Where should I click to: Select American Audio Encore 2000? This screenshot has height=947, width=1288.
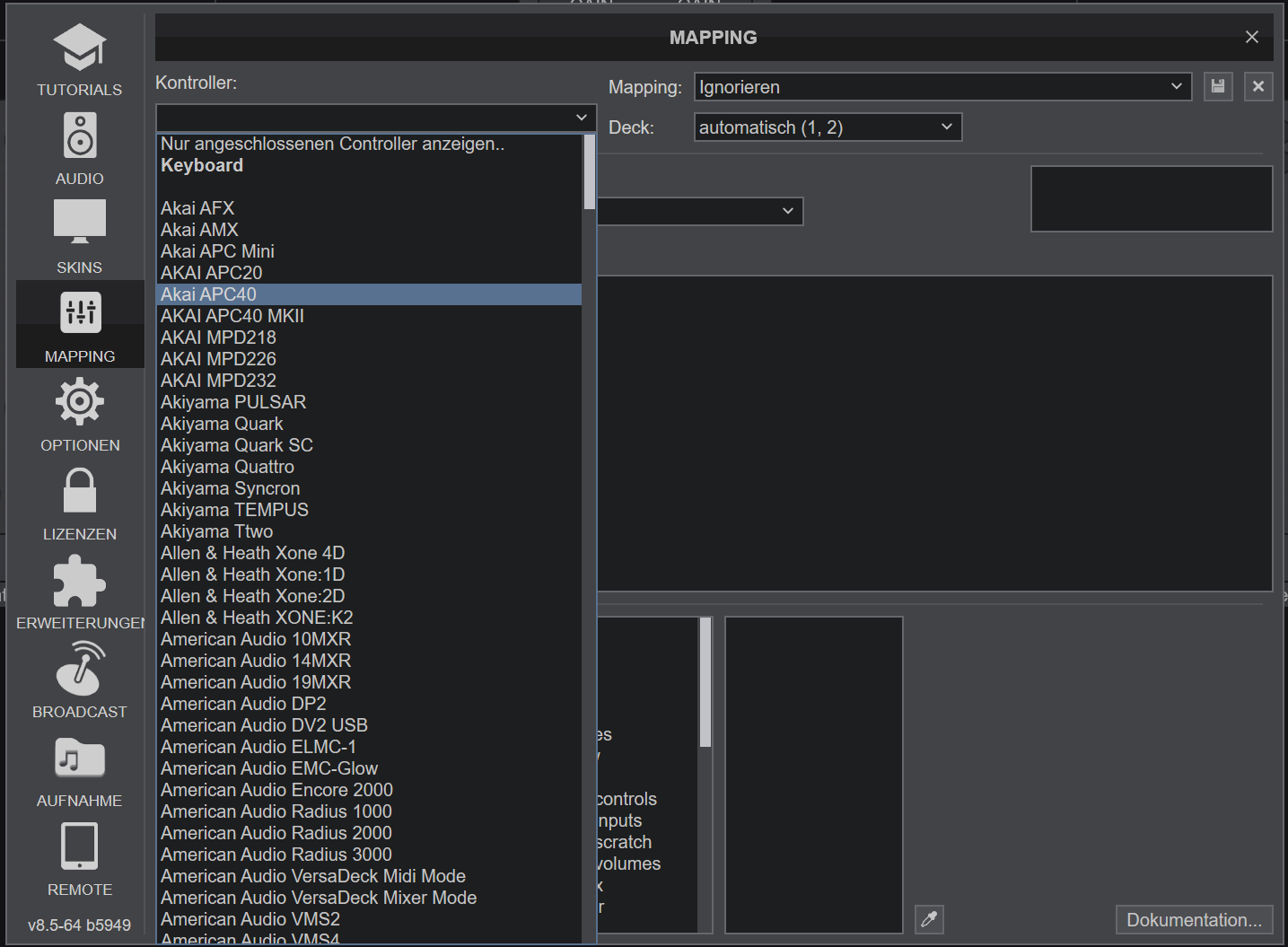[x=370, y=790]
